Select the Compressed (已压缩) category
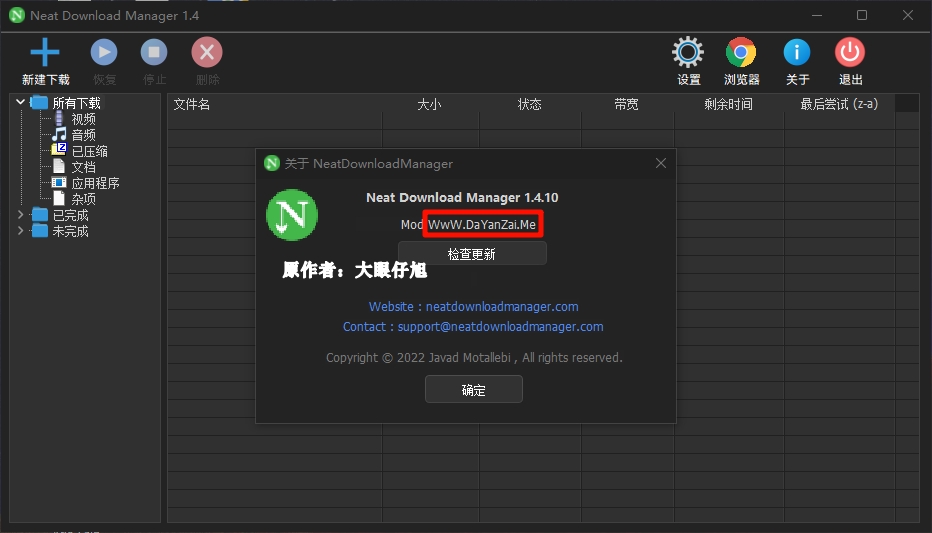 (89, 152)
